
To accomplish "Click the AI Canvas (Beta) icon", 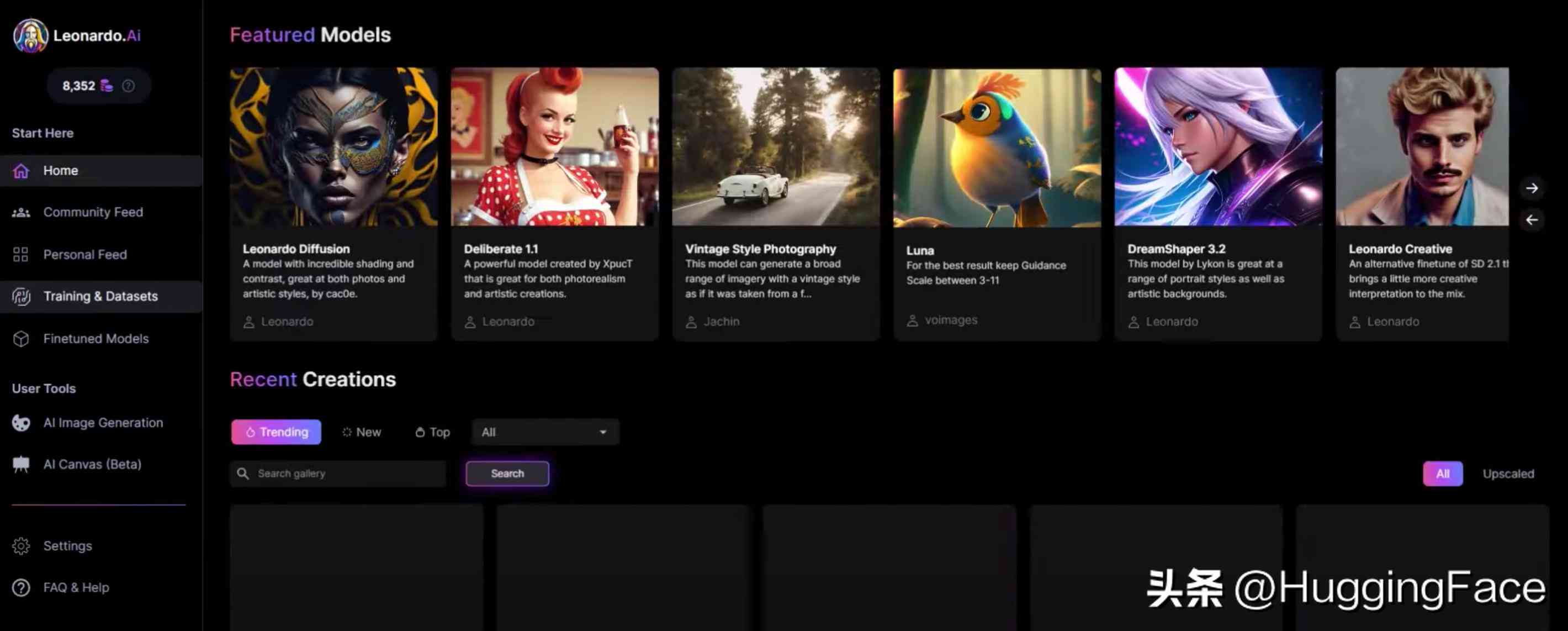I will coord(22,464).
